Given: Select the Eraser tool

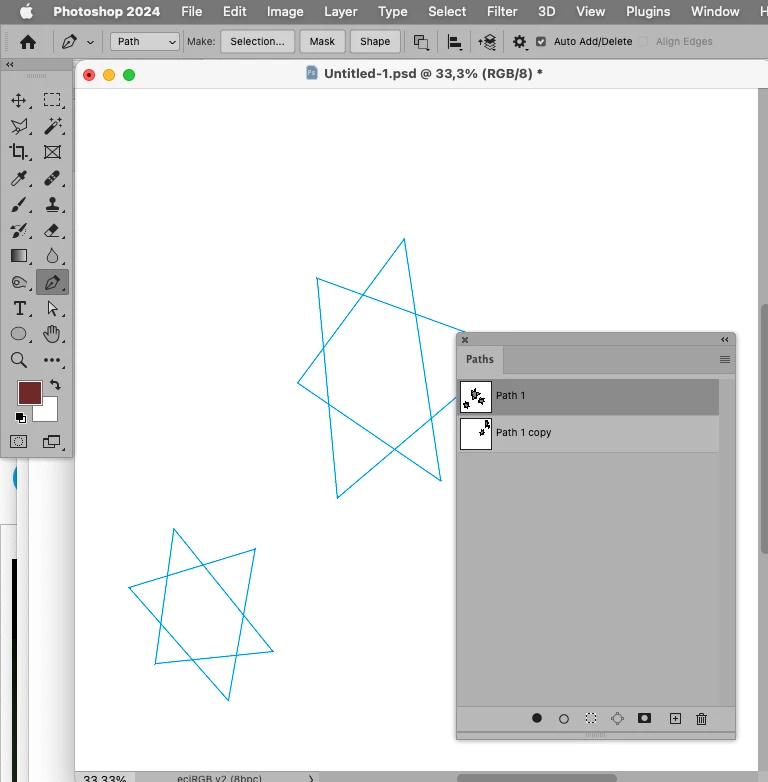Looking at the screenshot, I should tap(52, 230).
